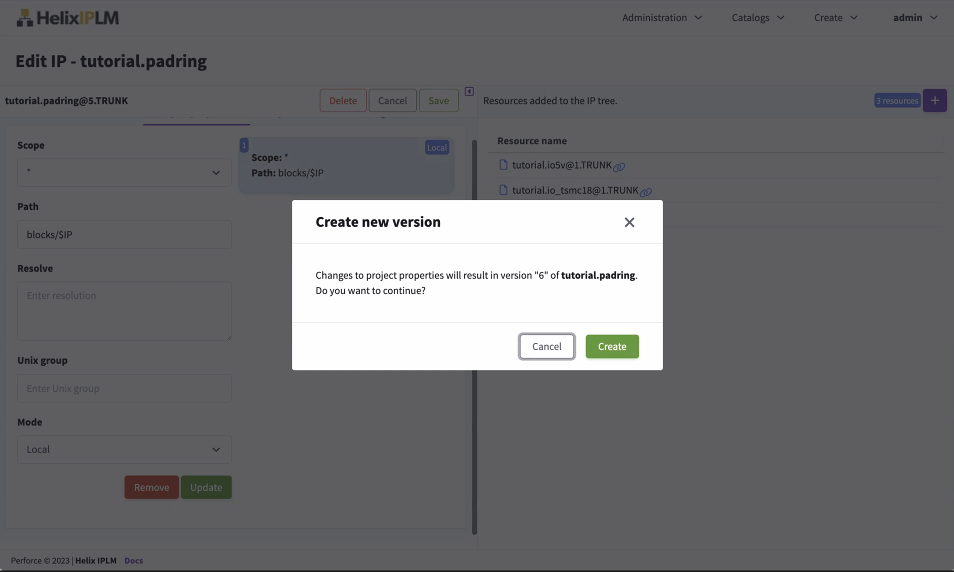954x572 pixels.
Task: Open the Catalogs menu
Action: pyautogui.click(x=757, y=17)
